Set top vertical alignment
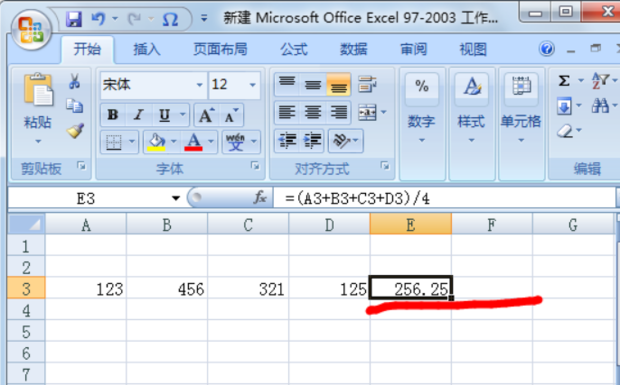Image resolution: width=620 pixels, height=385 pixels. pos(287,84)
